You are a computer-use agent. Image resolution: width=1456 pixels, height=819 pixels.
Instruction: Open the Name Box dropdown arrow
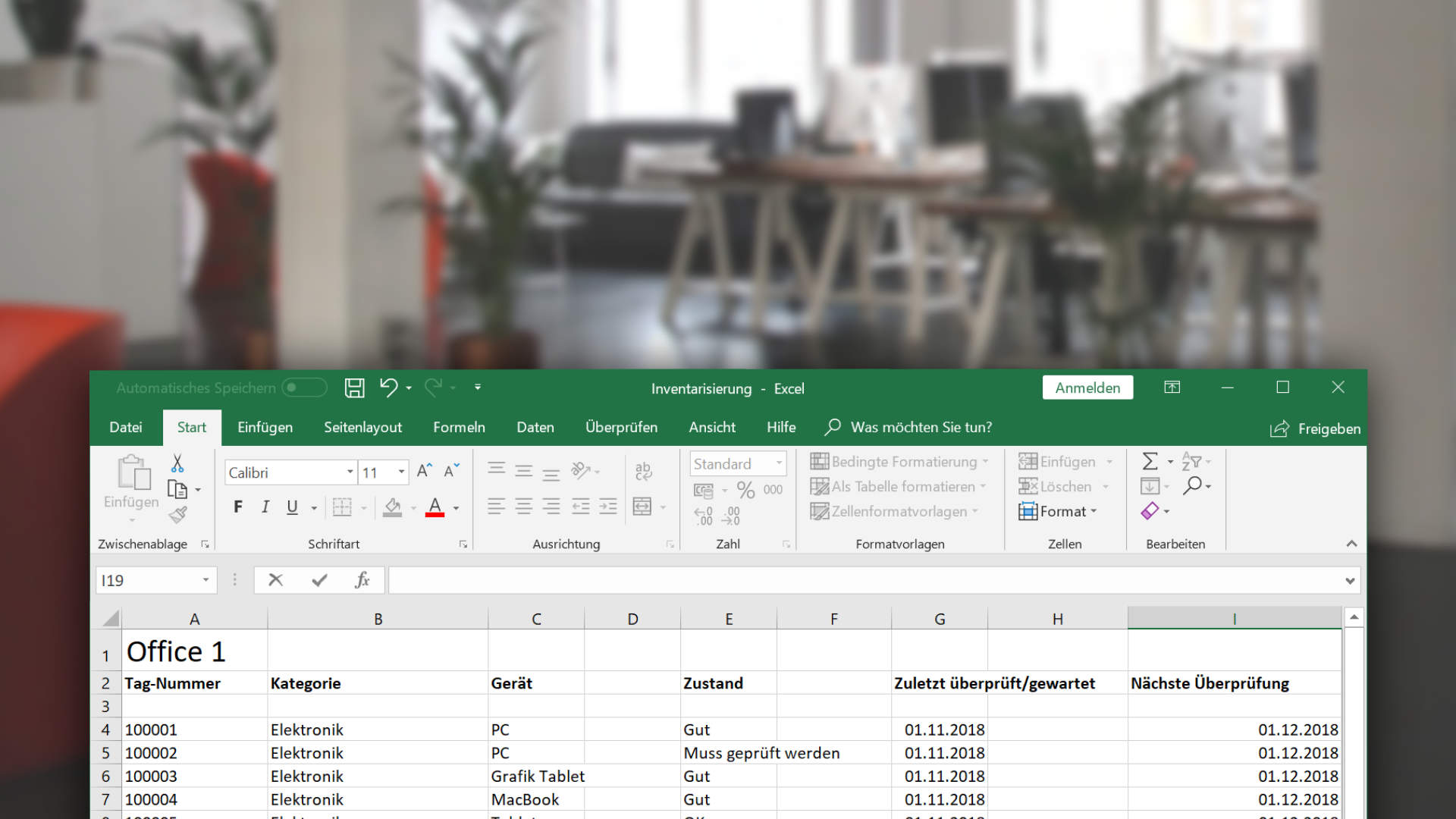click(206, 580)
